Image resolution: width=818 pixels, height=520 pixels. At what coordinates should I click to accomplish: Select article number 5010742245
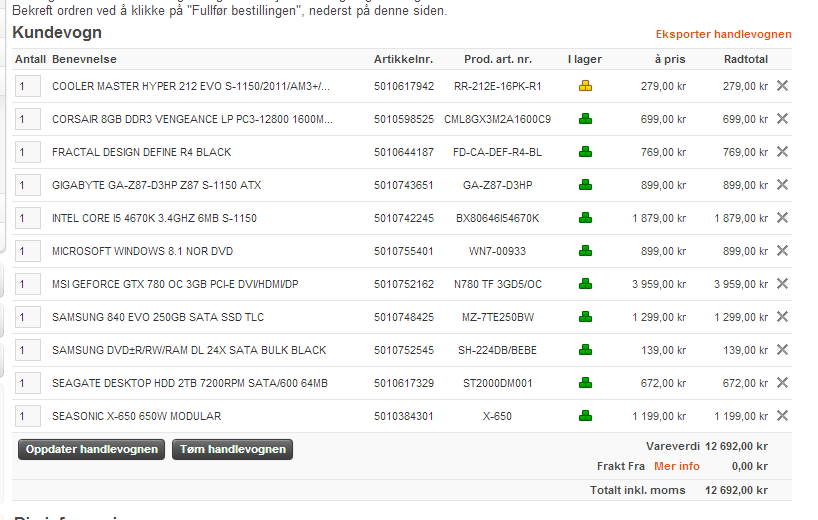click(x=404, y=218)
